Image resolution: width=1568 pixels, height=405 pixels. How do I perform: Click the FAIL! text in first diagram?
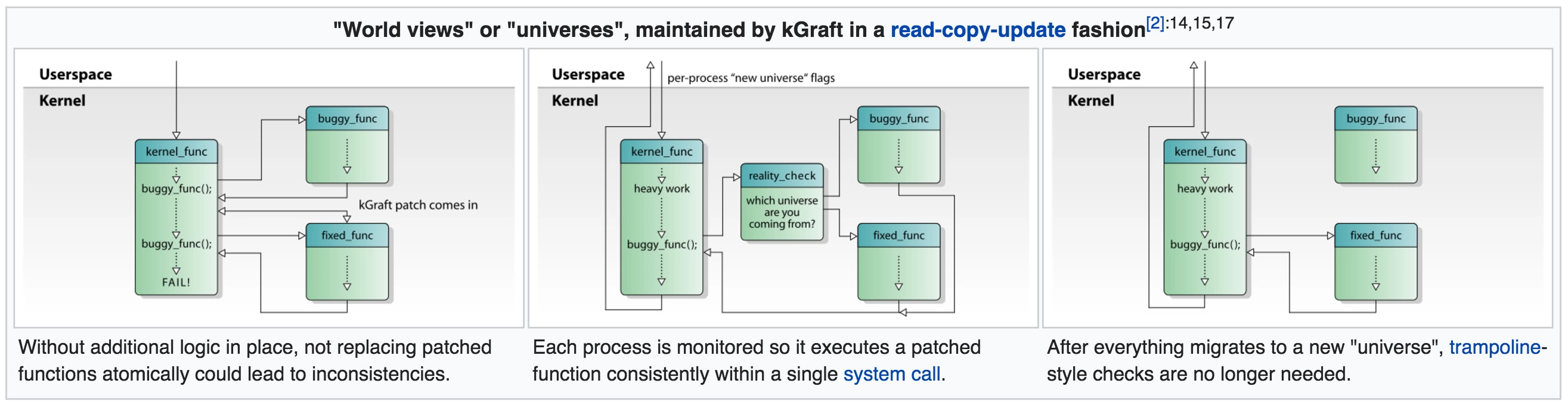click(176, 282)
